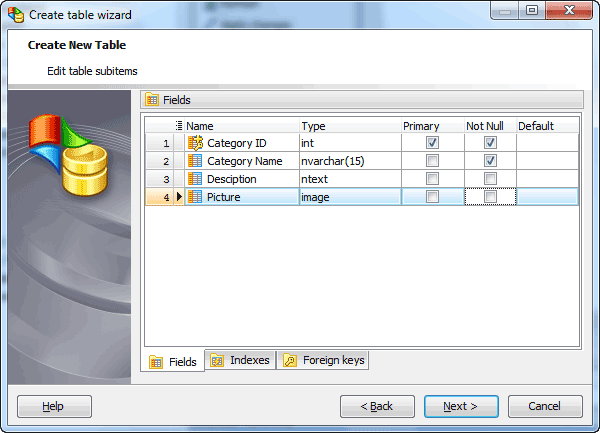600x433 pixels.
Task: Click the wizard application icon in title bar
Action: pyautogui.click(x=16, y=15)
